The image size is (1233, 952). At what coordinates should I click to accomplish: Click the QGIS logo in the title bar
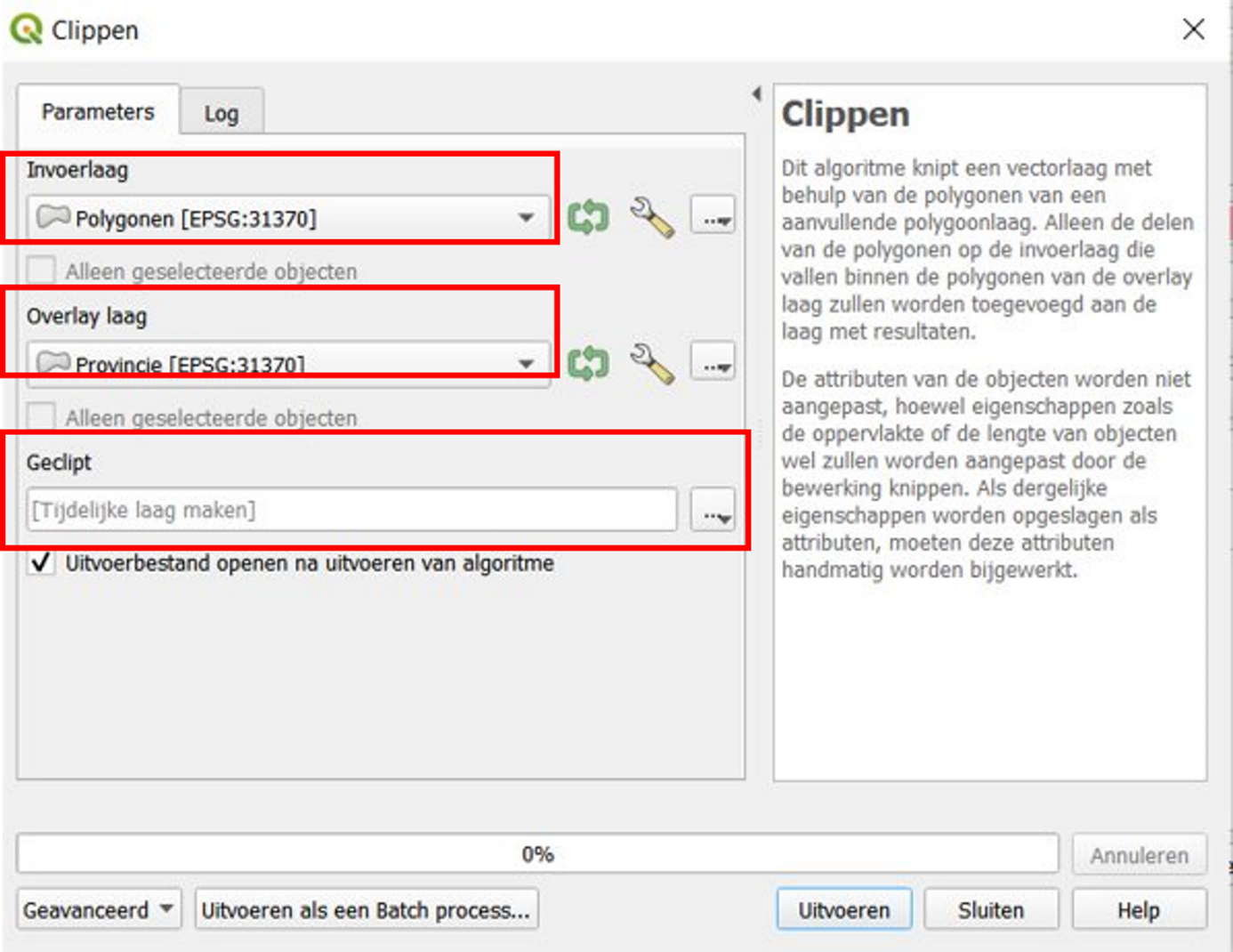pyautogui.click(x=26, y=29)
